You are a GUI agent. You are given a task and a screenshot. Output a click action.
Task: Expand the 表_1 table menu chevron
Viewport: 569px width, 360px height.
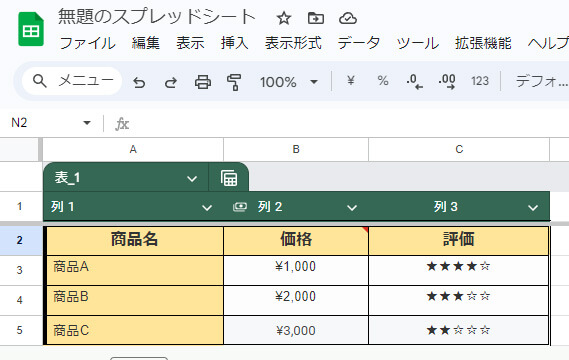tap(192, 179)
